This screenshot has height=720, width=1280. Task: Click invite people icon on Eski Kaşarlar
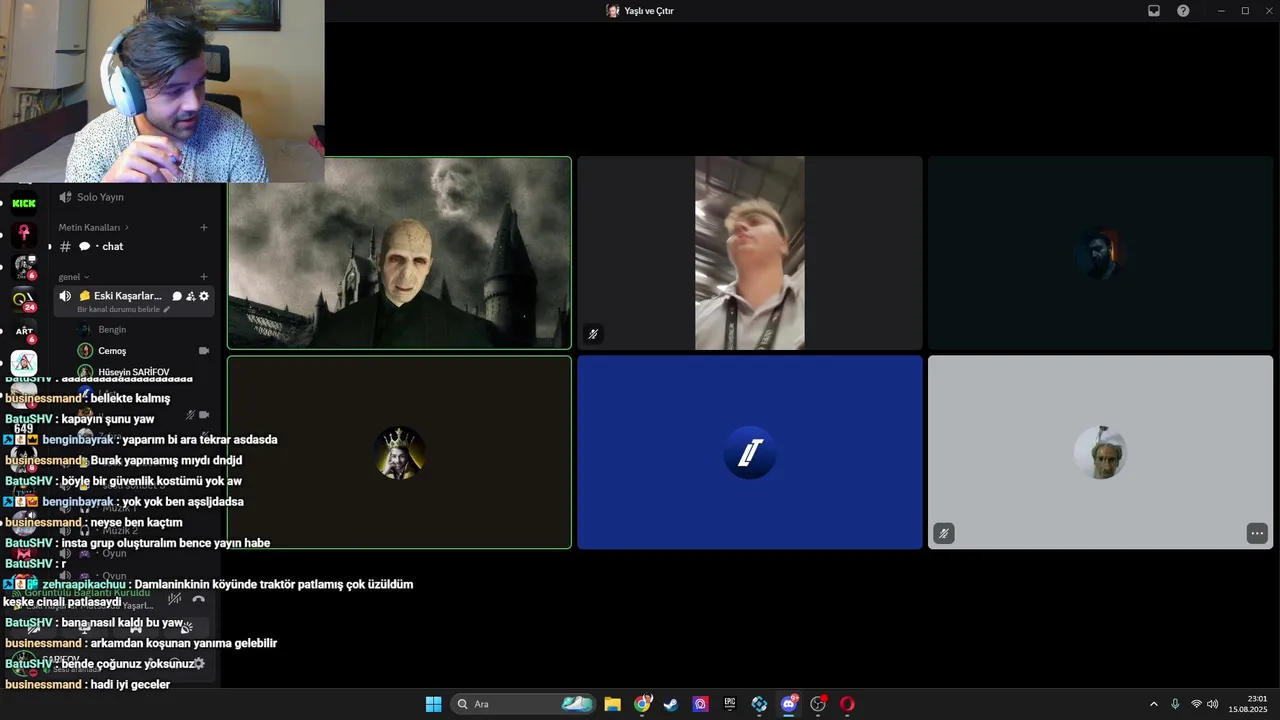[x=190, y=296]
